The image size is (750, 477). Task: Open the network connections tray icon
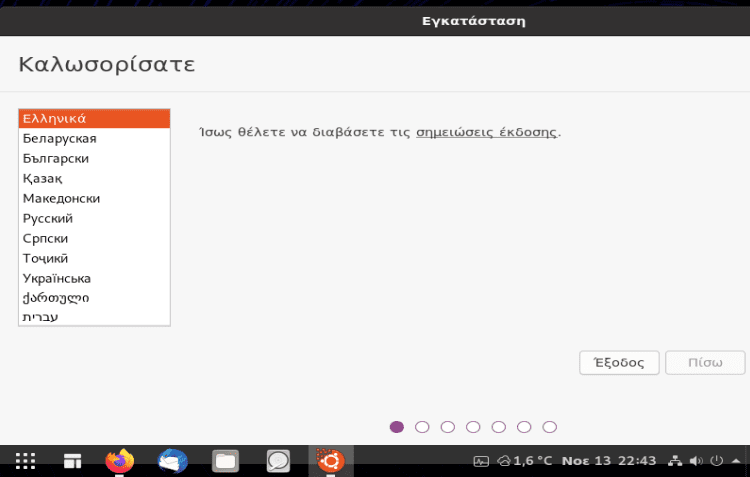675,461
